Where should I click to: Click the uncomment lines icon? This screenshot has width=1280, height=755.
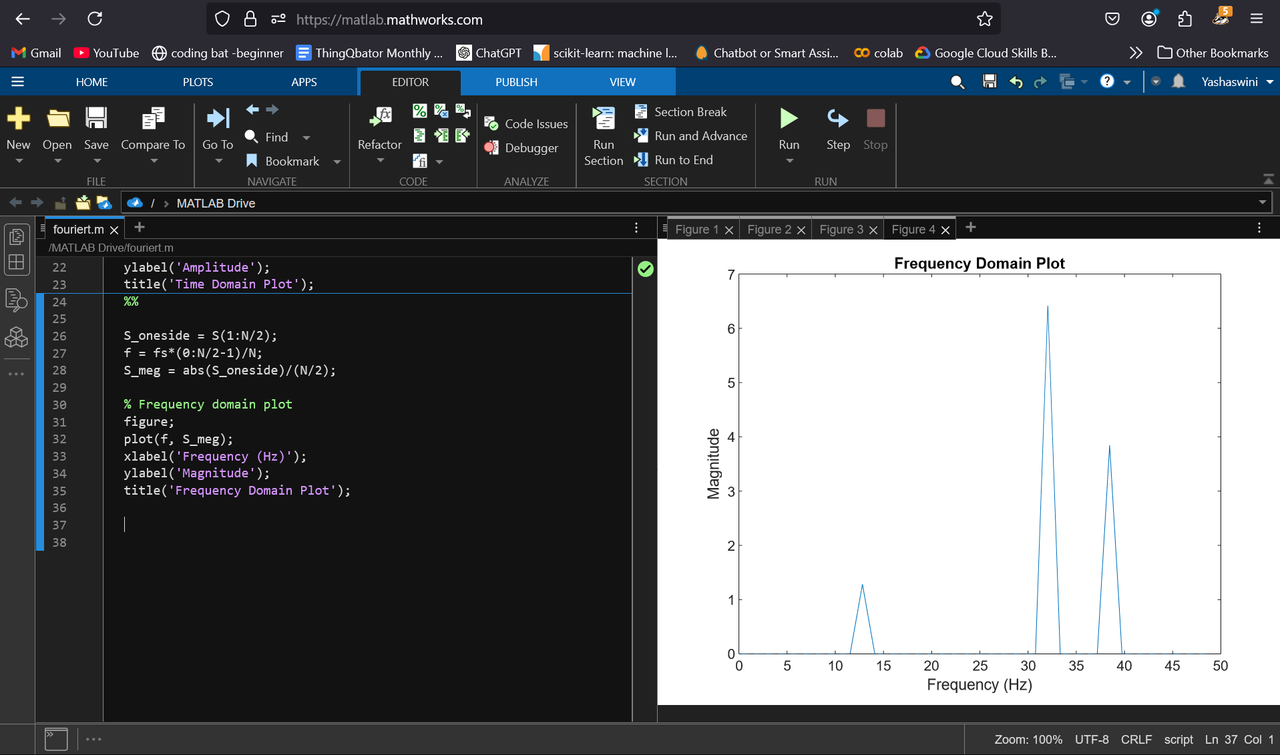pos(441,111)
